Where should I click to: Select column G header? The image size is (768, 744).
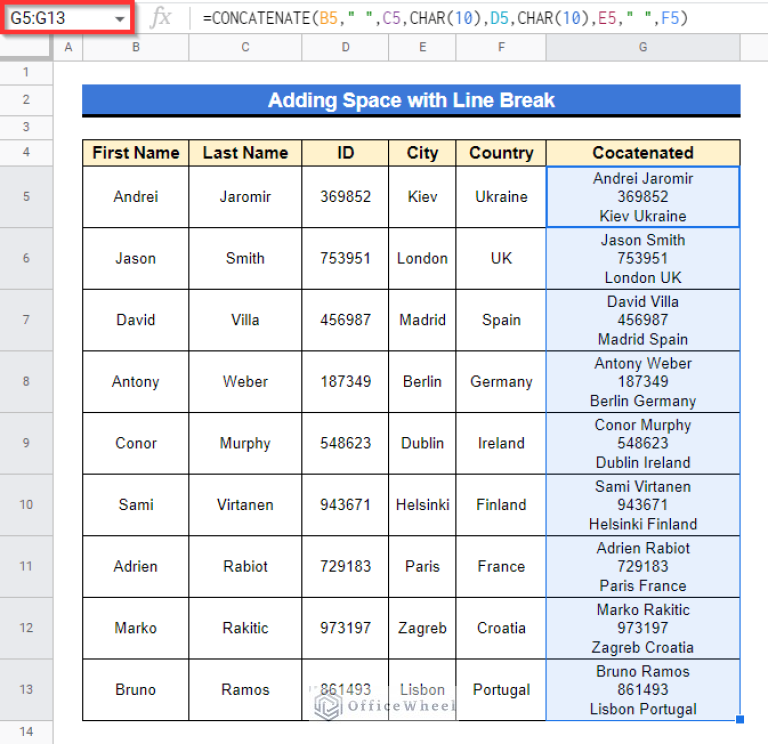click(x=643, y=48)
